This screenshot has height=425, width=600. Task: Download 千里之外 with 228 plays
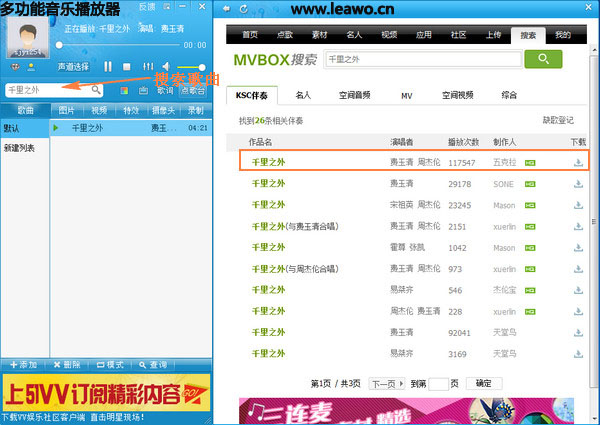coord(578,312)
